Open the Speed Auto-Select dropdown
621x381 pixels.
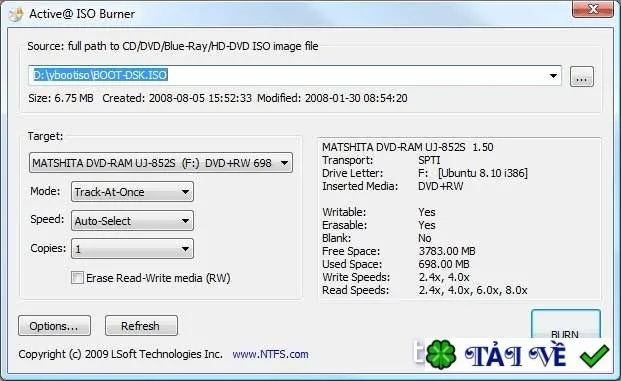(x=132, y=221)
